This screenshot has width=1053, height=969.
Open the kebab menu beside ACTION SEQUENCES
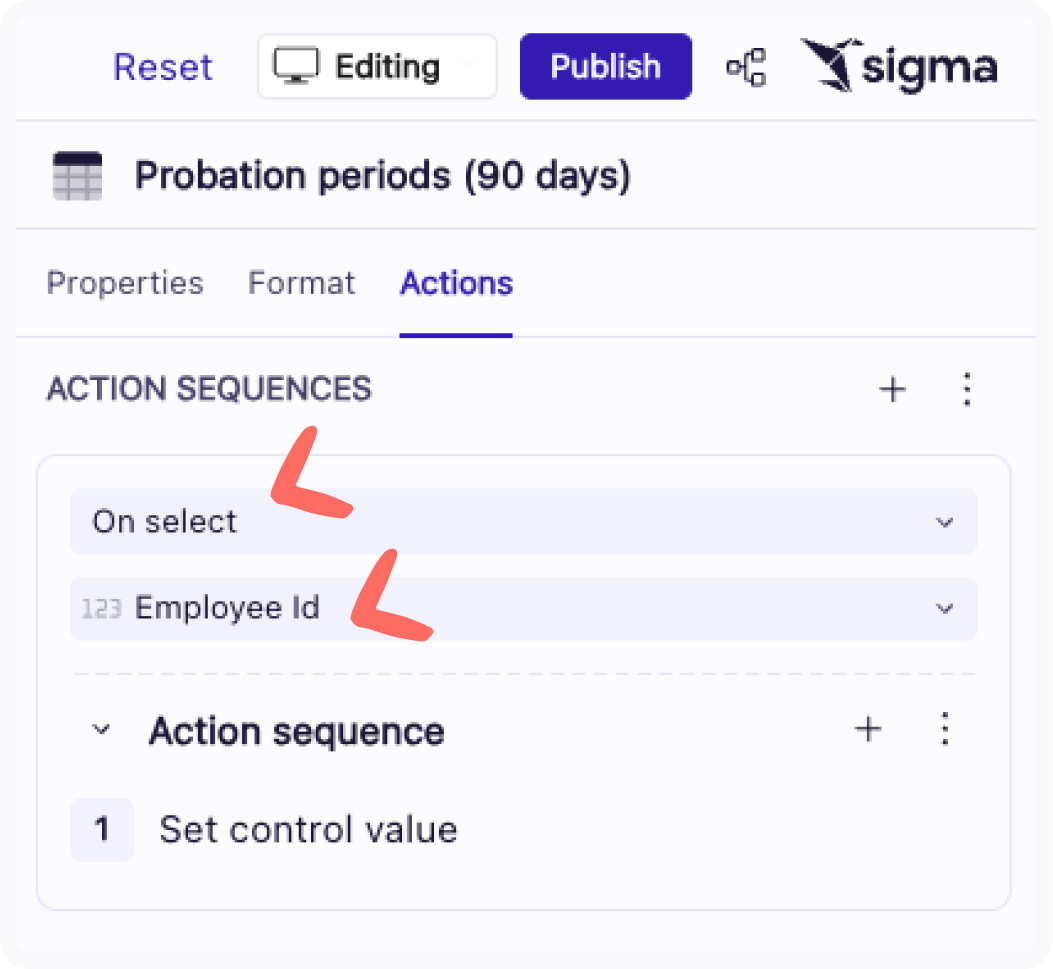(x=967, y=390)
